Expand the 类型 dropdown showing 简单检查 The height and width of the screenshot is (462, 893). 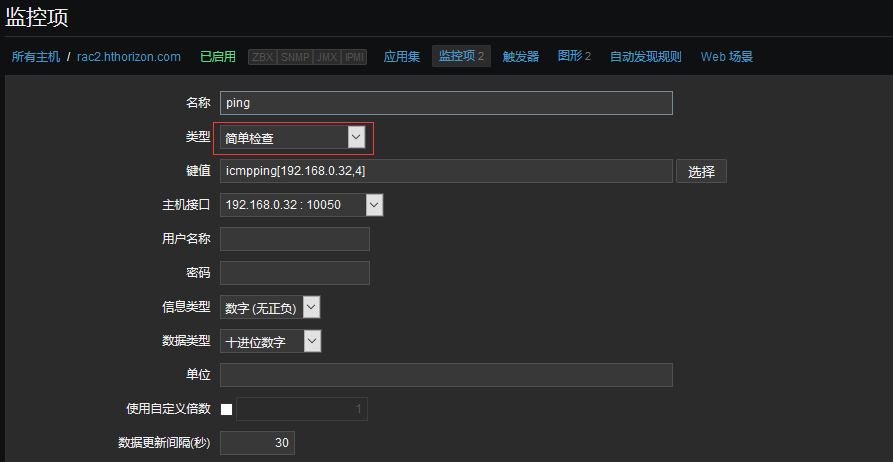[x=293, y=137]
